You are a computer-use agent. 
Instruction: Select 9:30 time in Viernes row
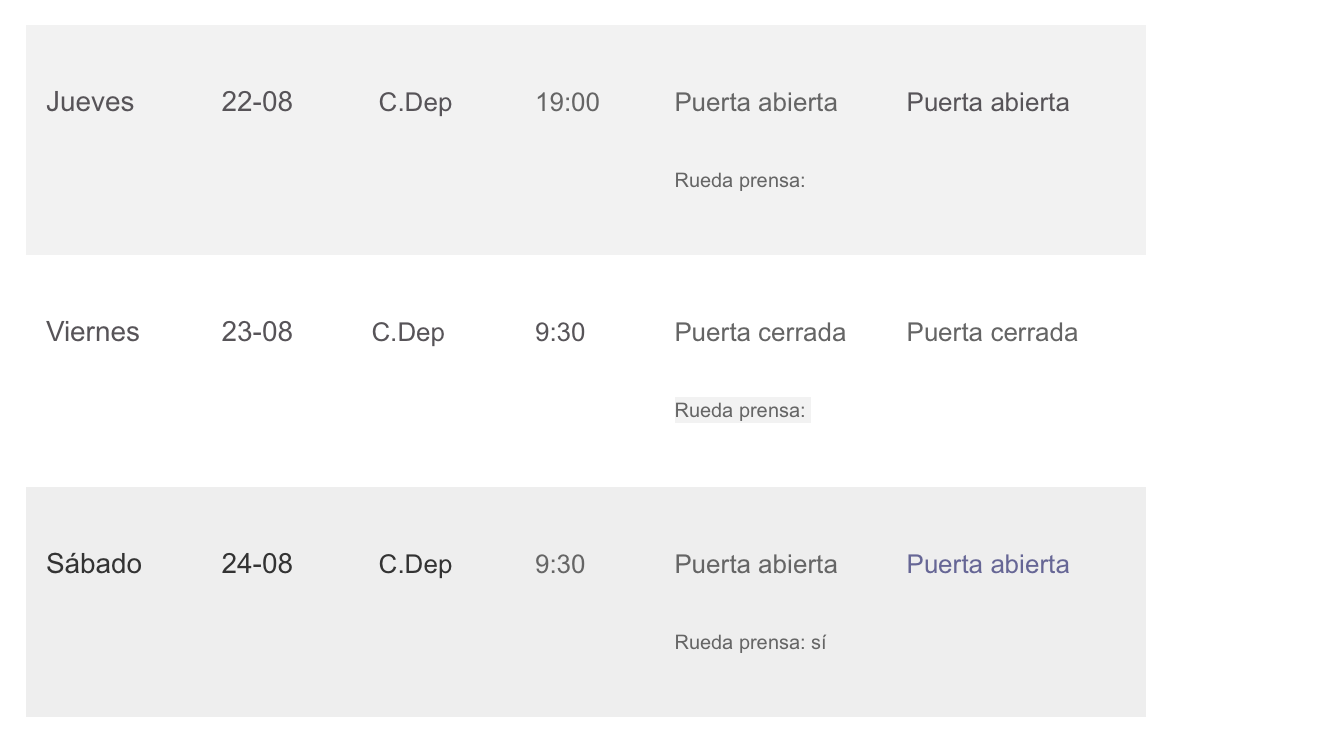pyautogui.click(x=560, y=333)
